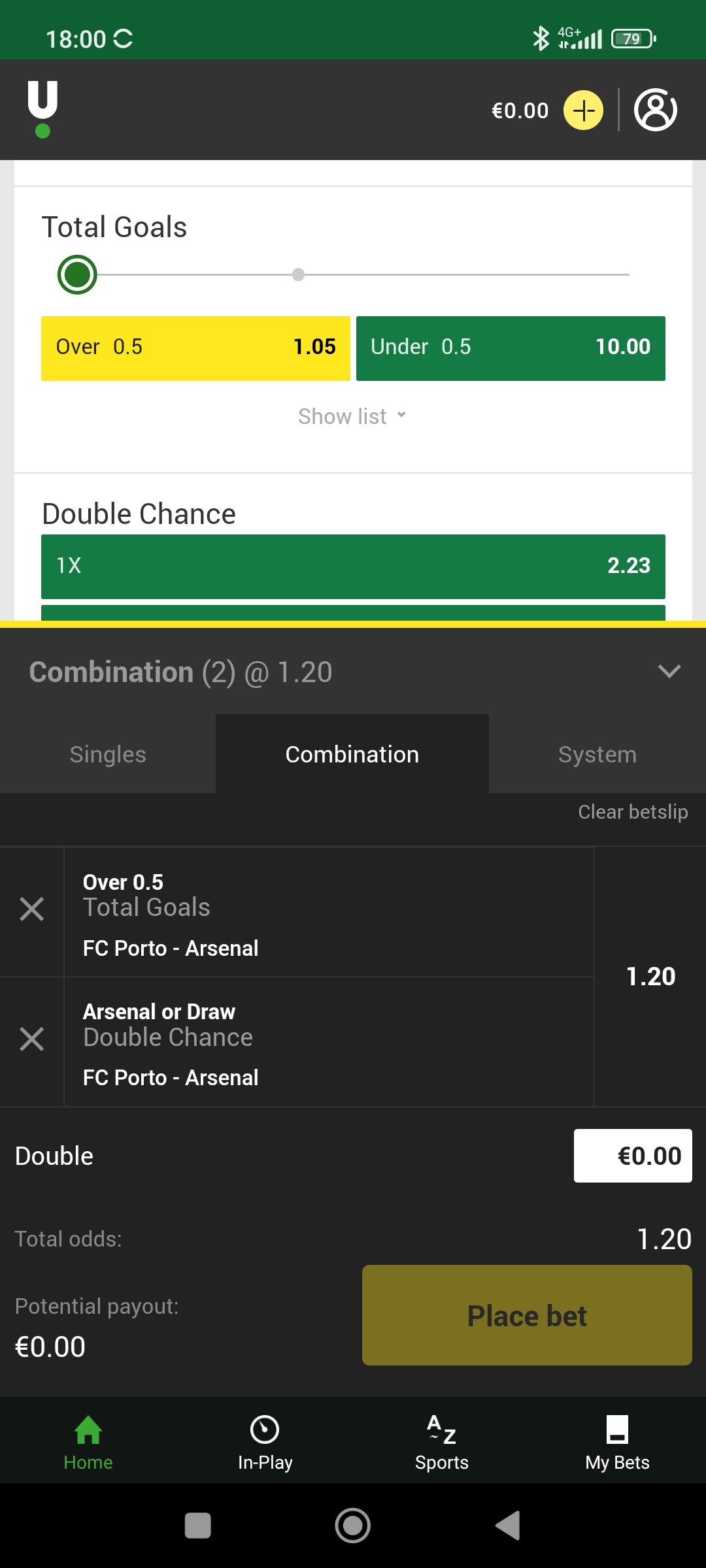Image resolution: width=706 pixels, height=1568 pixels.
Task: Switch to the Singles tab
Action: 108,755
